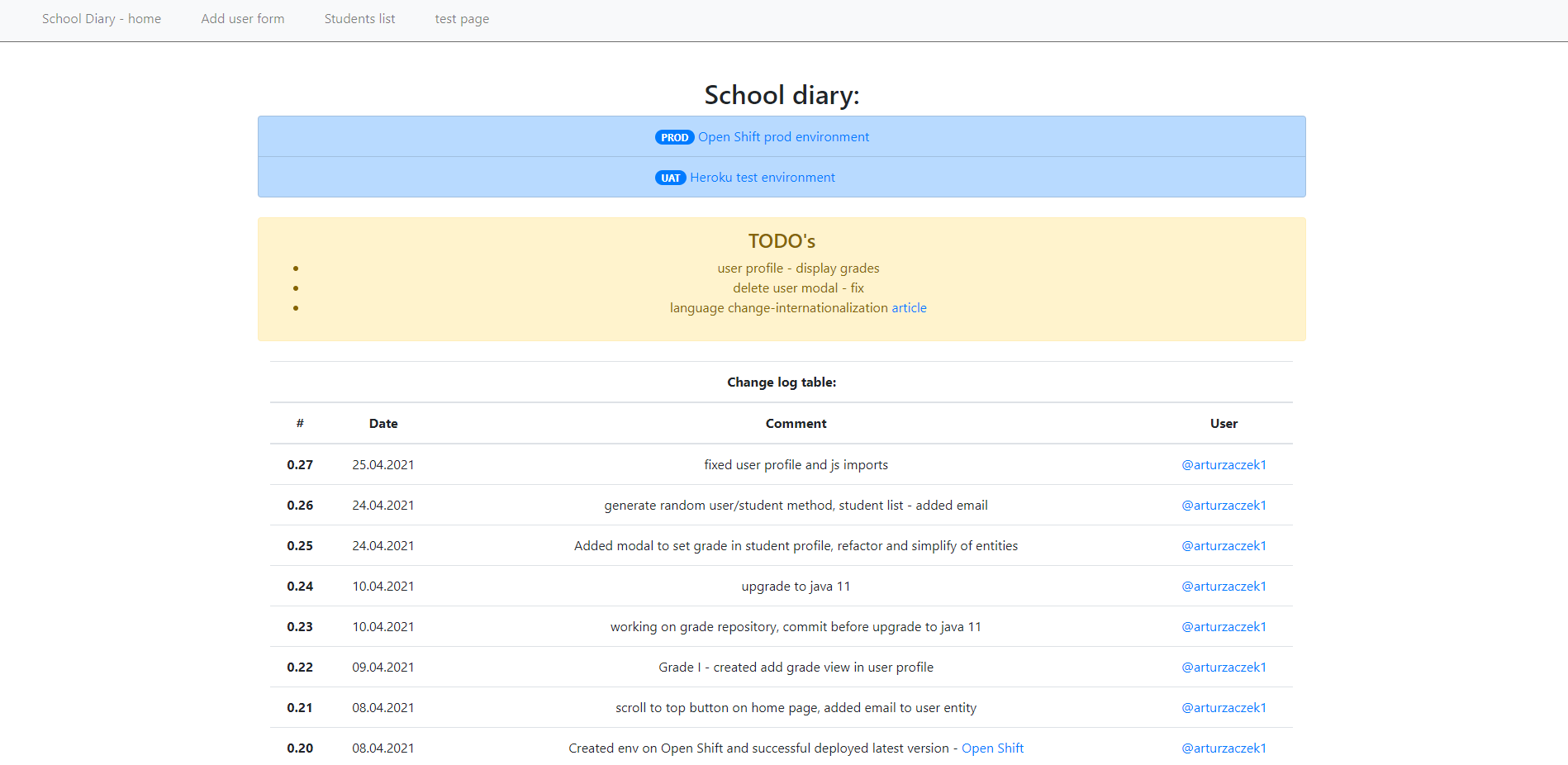Open the Open Shift deployment link in entry 0.20

point(992,748)
